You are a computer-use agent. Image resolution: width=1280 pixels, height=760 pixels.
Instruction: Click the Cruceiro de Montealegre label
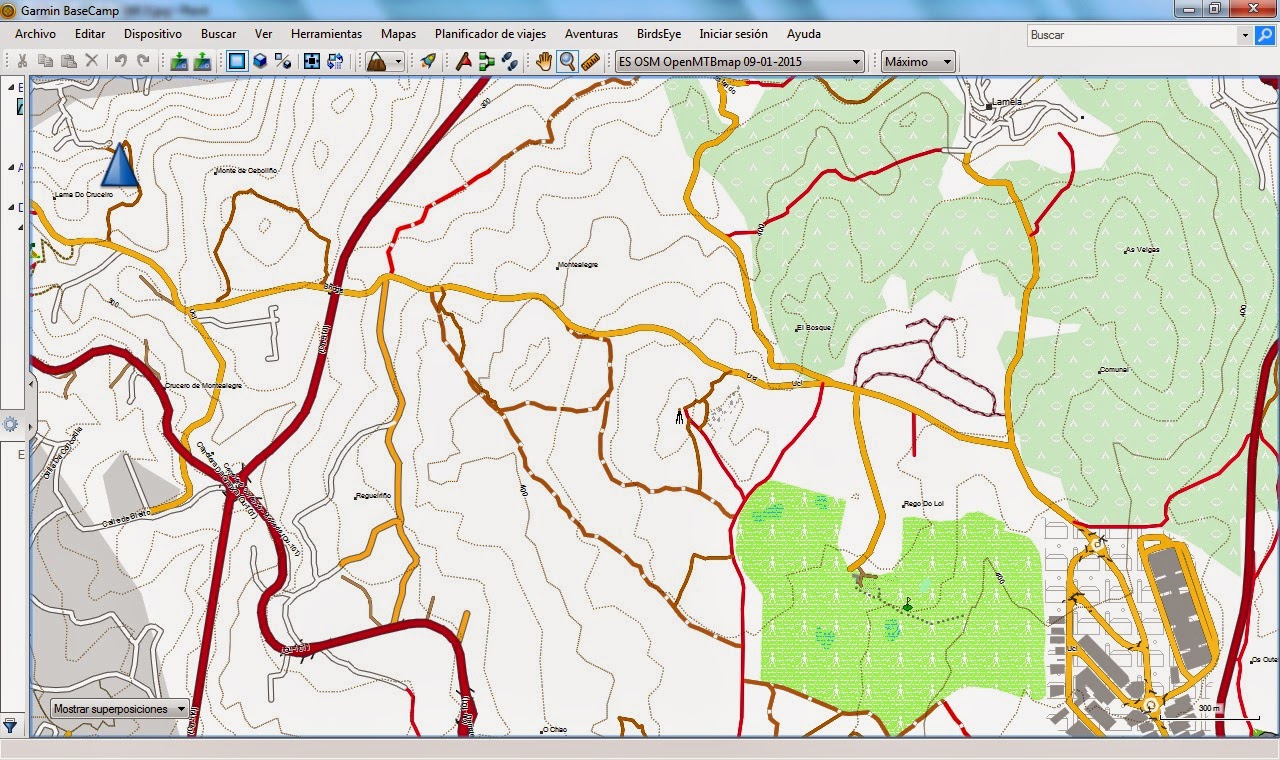click(202, 386)
